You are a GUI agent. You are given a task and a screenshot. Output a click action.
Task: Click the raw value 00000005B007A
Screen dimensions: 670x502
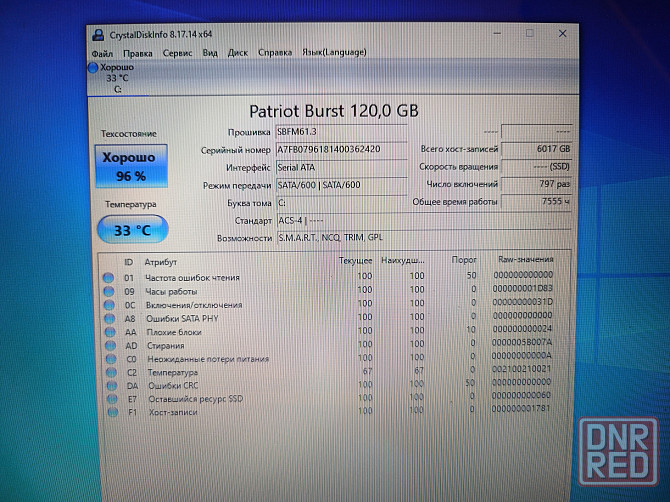click(x=522, y=342)
